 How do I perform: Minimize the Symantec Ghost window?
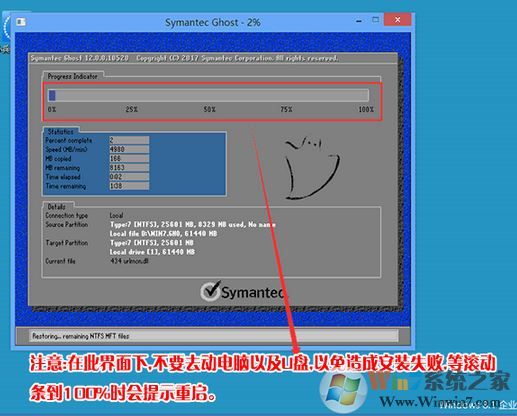coord(359,21)
